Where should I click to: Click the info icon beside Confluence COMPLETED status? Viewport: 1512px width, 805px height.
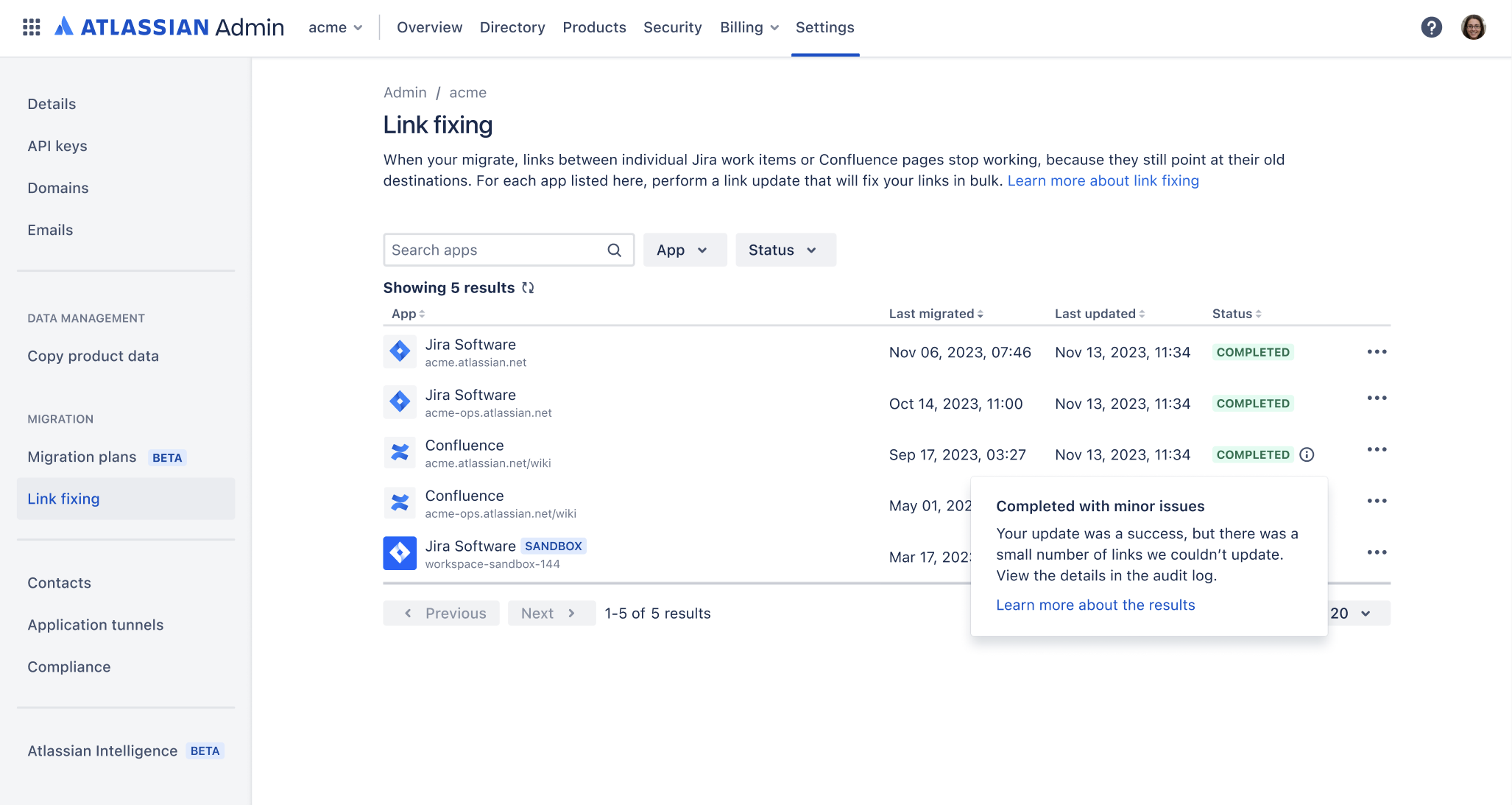[x=1307, y=454]
